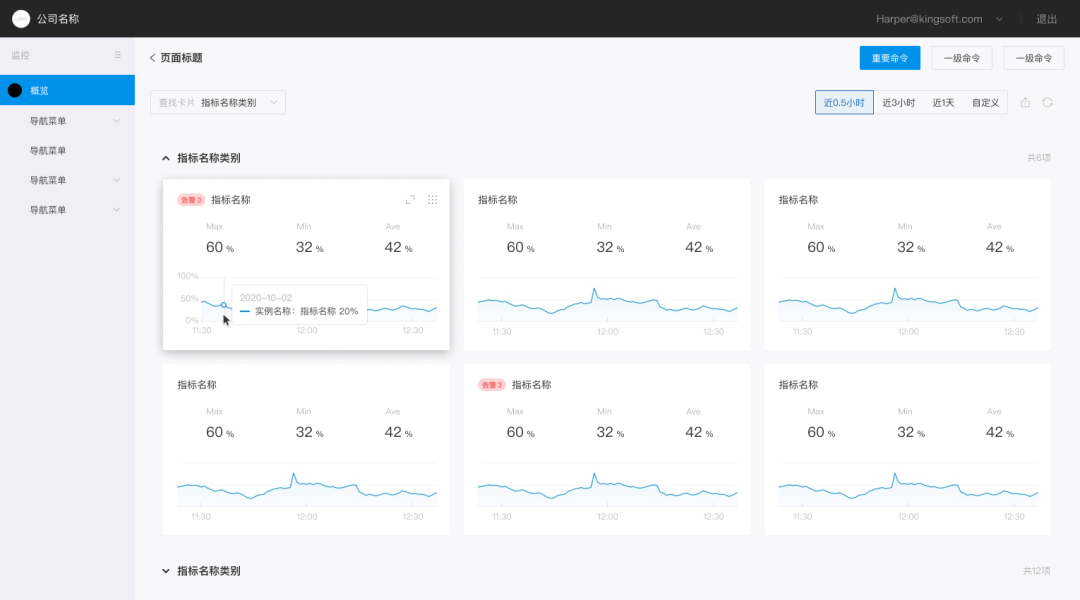Click the 共12项 item count label
This screenshot has width=1080, height=600.
1036,570
